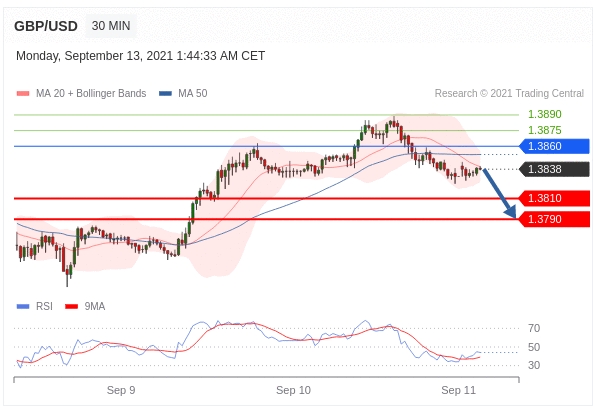The width and height of the screenshot is (593, 409).
Task: Click the red 1.3790 support price tag
Action: click(x=554, y=219)
